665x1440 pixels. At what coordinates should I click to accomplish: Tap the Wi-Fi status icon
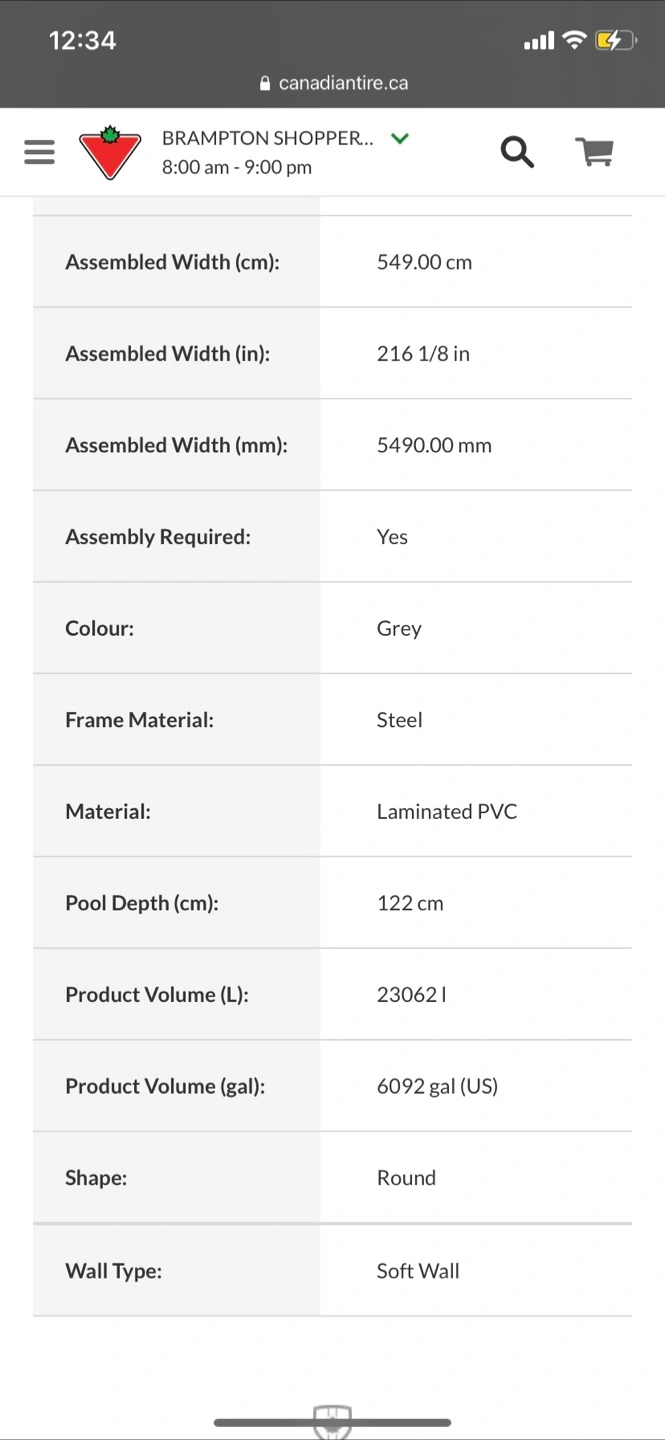click(x=574, y=40)
